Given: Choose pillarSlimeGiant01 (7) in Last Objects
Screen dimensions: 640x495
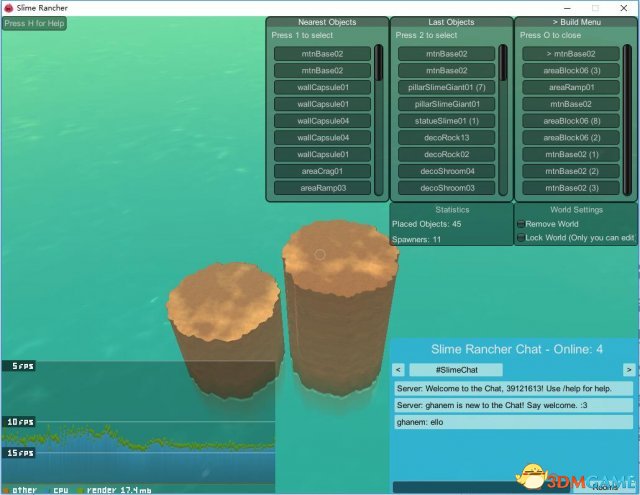Looking at the screenshot, I should [446, 87].
